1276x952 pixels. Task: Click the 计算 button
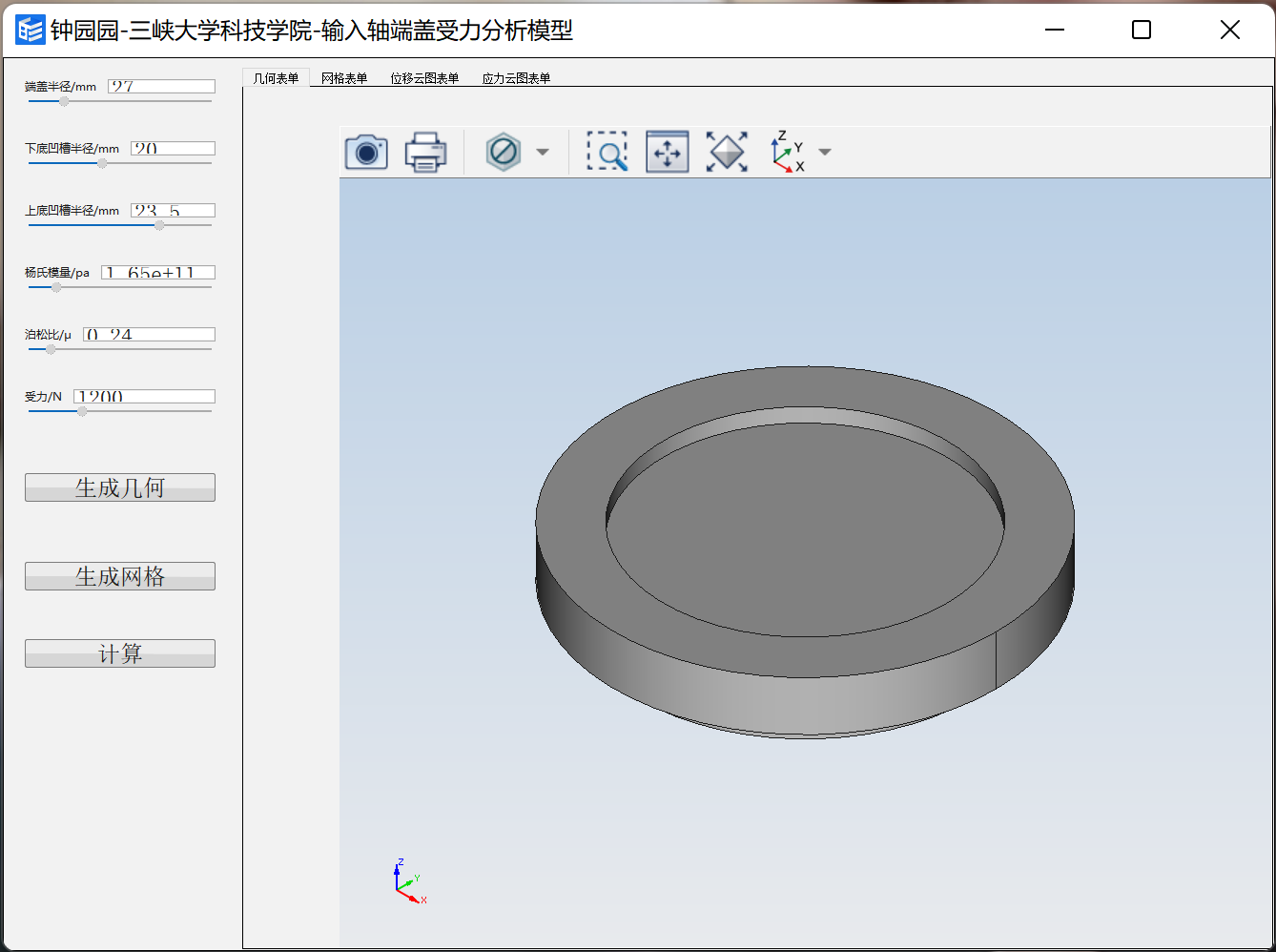(120, 653)
